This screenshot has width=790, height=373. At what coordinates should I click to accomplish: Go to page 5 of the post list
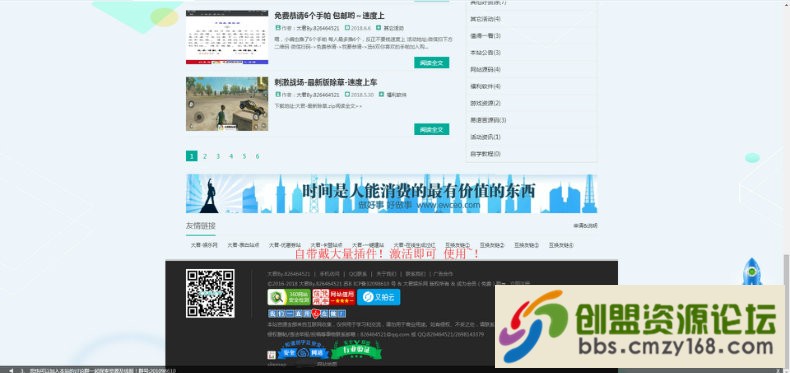[x=244, y=156]
